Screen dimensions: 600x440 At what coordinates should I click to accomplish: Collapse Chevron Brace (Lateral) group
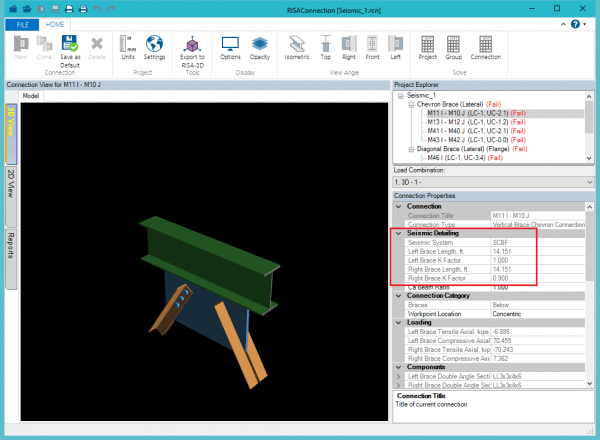[x=411, y=104]
